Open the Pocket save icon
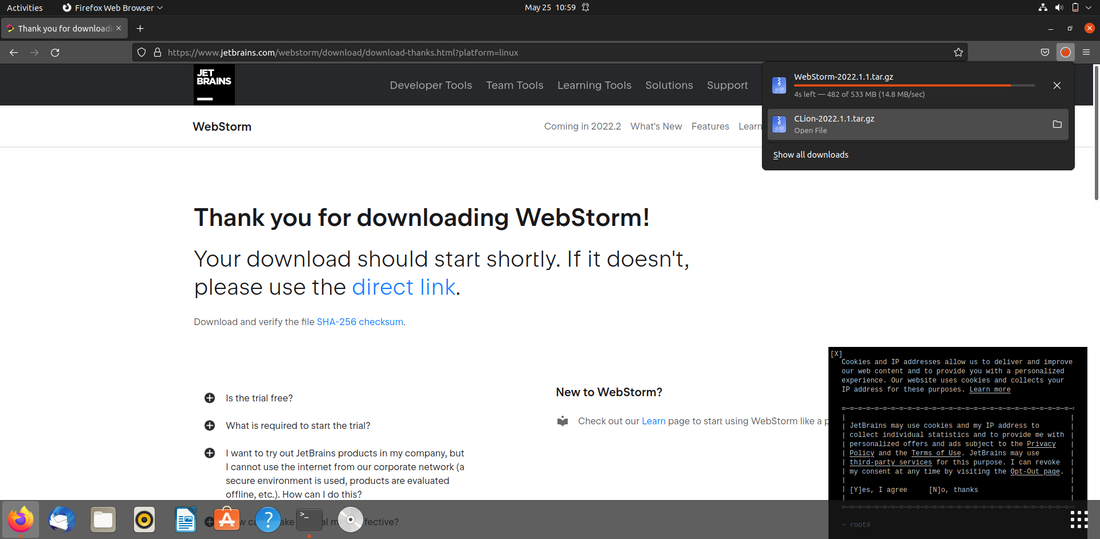 1045,53
